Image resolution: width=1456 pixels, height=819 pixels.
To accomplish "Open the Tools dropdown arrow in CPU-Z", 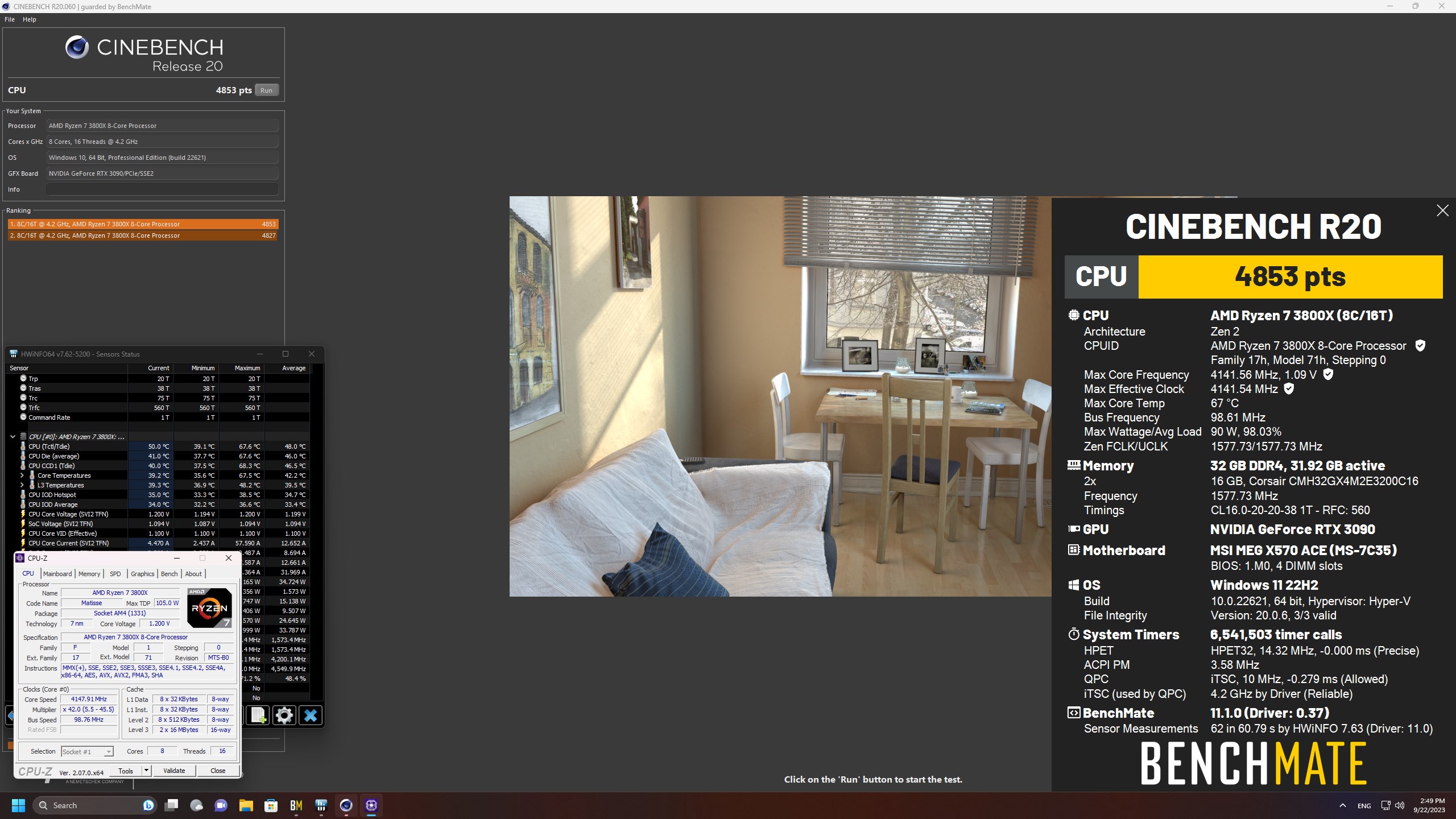I will (x=146, y=771).
